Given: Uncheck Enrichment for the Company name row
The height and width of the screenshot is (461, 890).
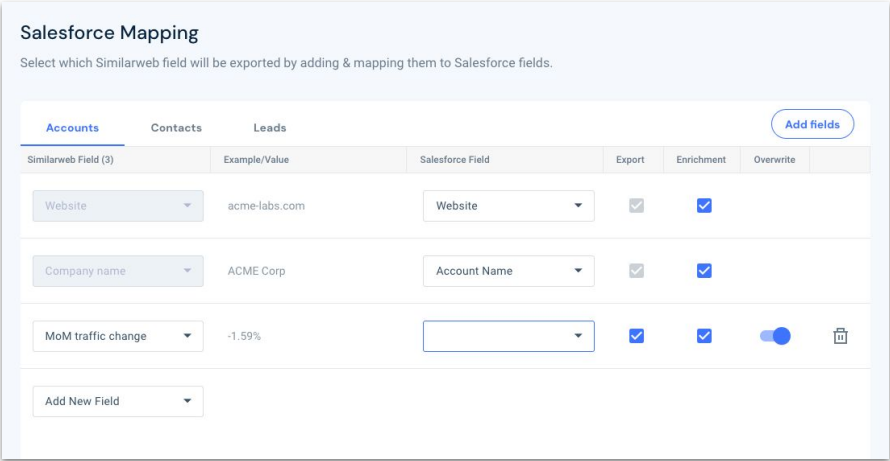Looking at the screenshot, I should 704,271.
